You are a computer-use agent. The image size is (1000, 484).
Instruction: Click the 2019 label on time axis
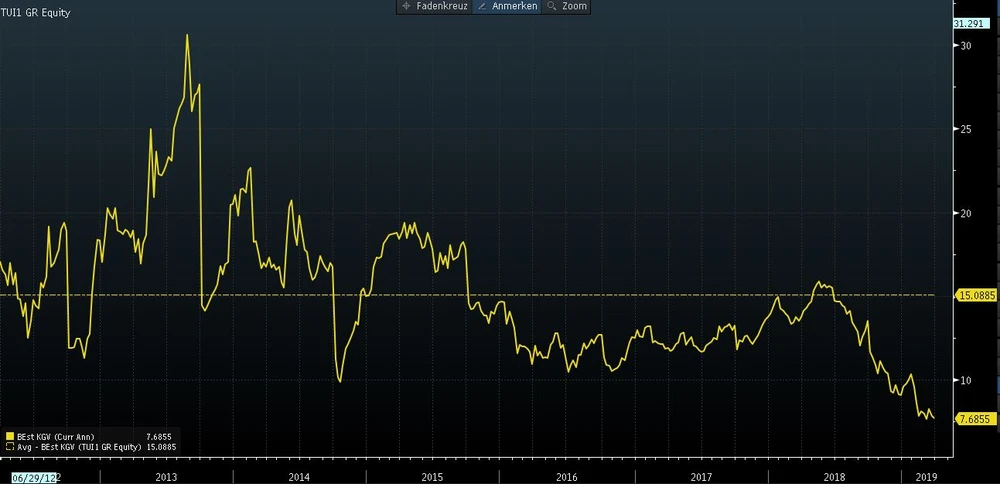[927, 477]
